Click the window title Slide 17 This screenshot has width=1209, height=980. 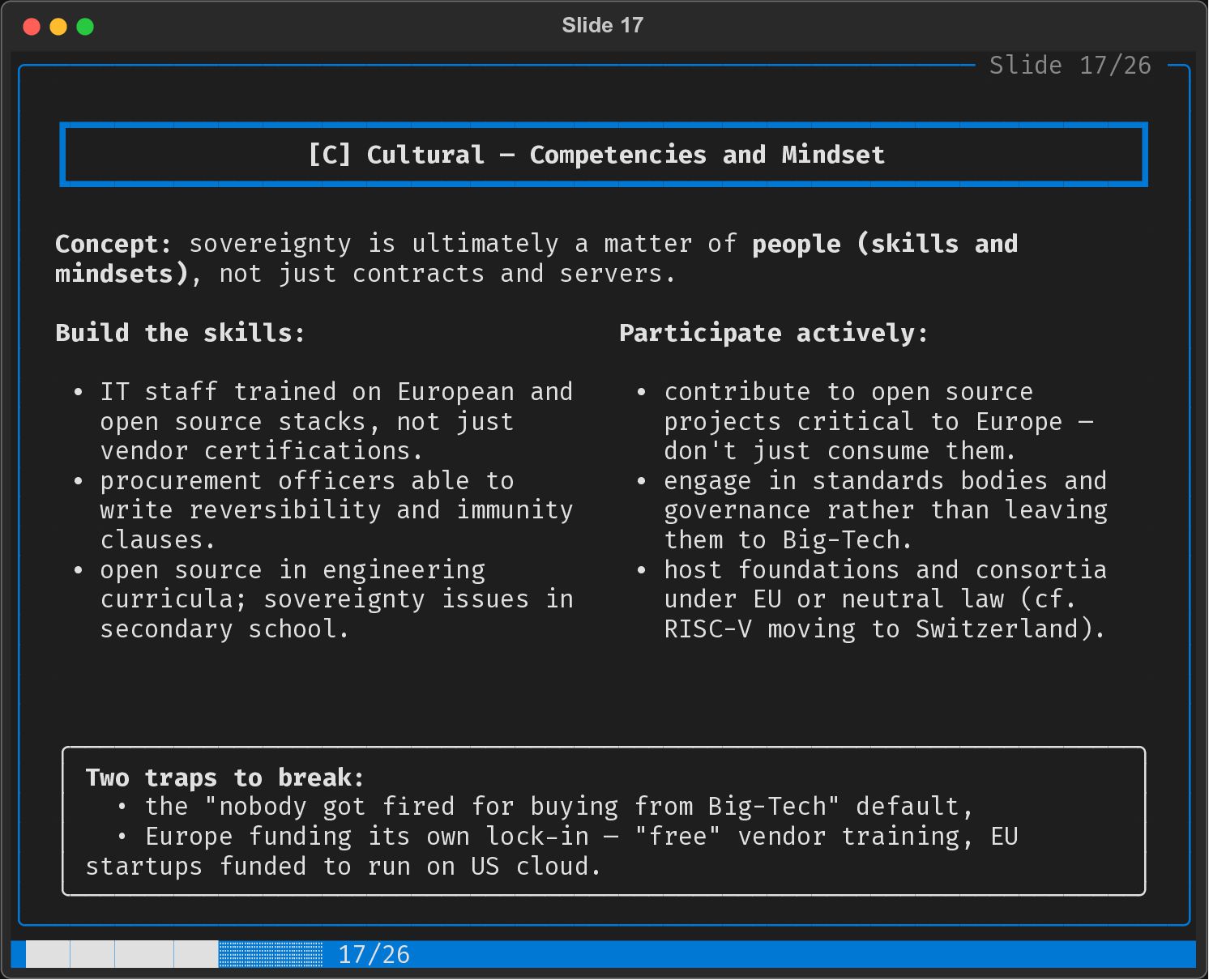click(603, 25)
